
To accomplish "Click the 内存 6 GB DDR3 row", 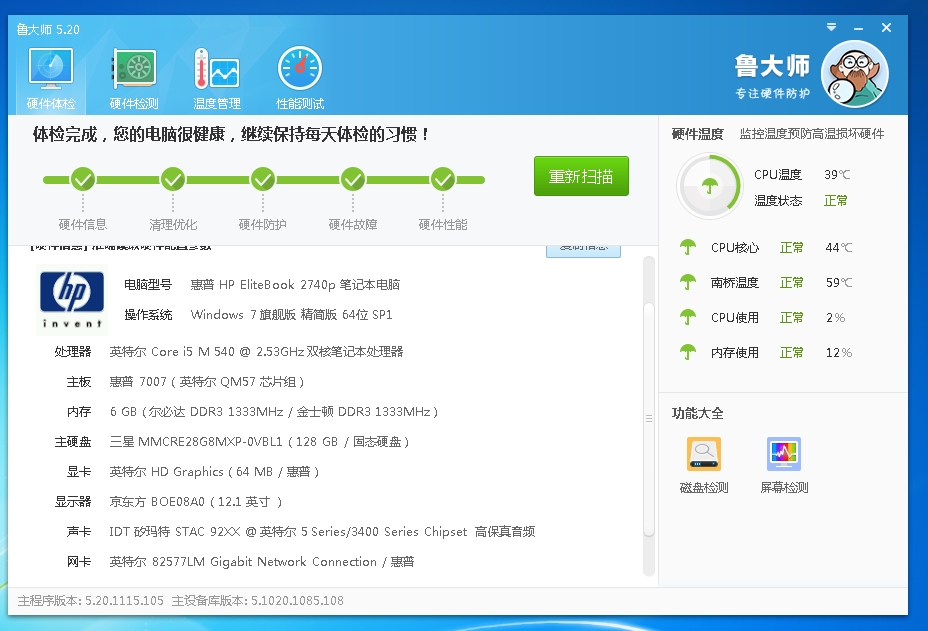I will (x=252, y=412).
